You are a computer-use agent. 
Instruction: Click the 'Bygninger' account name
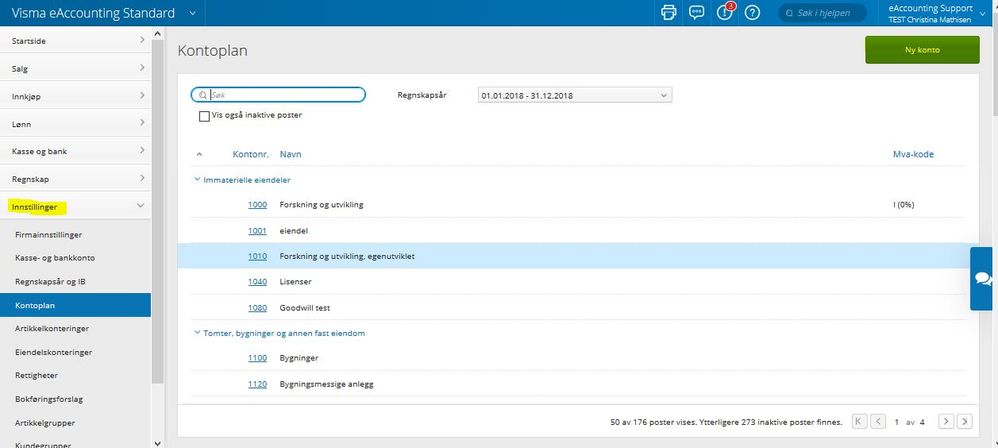coord(299,358)
